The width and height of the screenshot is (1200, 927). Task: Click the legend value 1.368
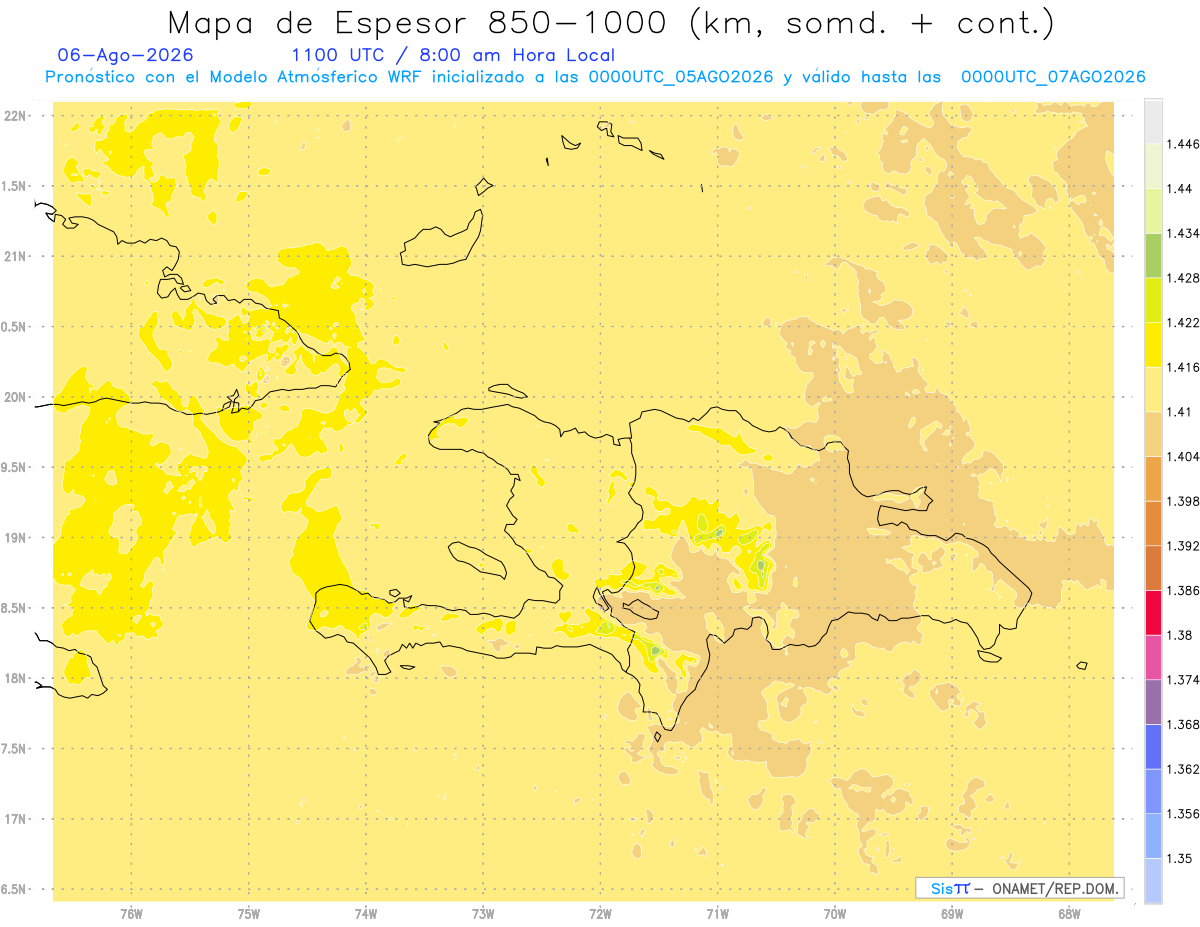(x=1185, y=724)
